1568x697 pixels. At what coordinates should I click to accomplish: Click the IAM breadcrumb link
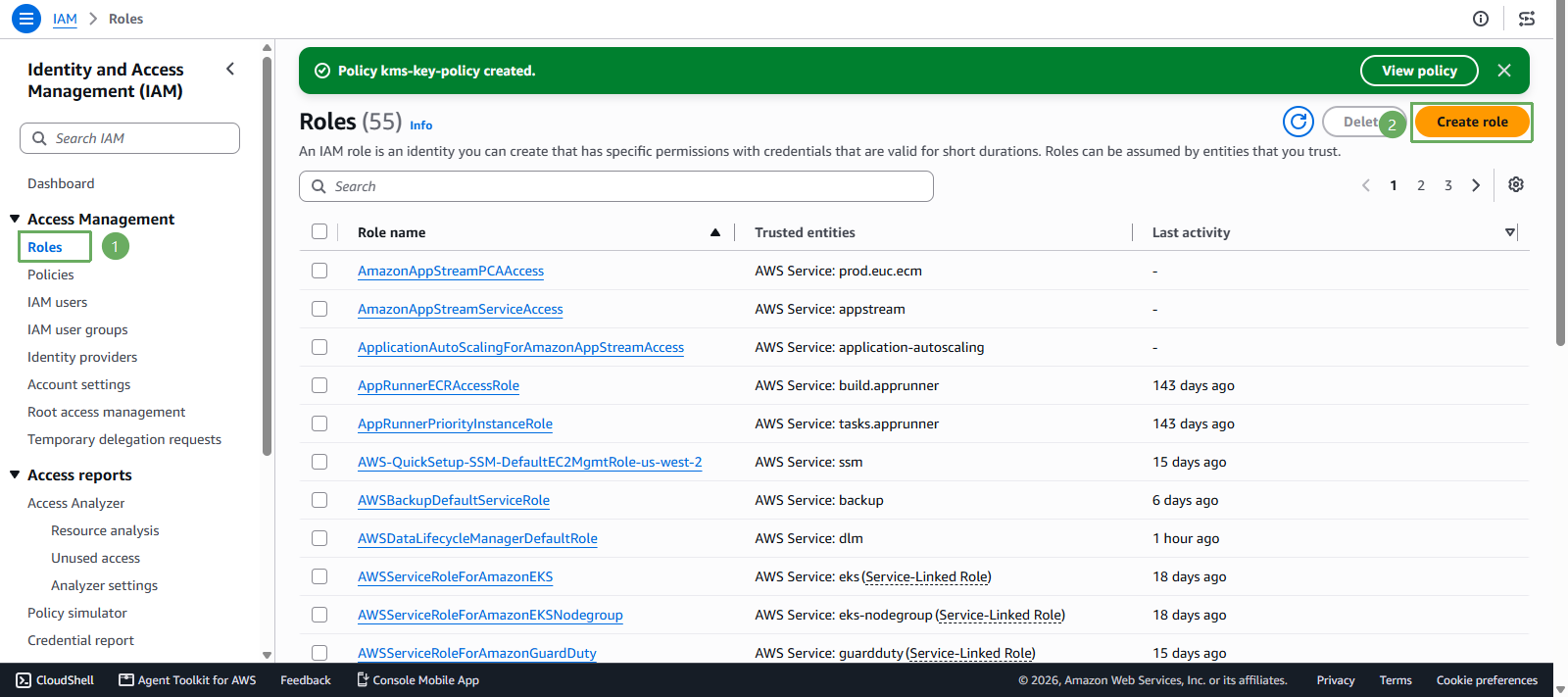pyautogui.click(x=65, y=19)
